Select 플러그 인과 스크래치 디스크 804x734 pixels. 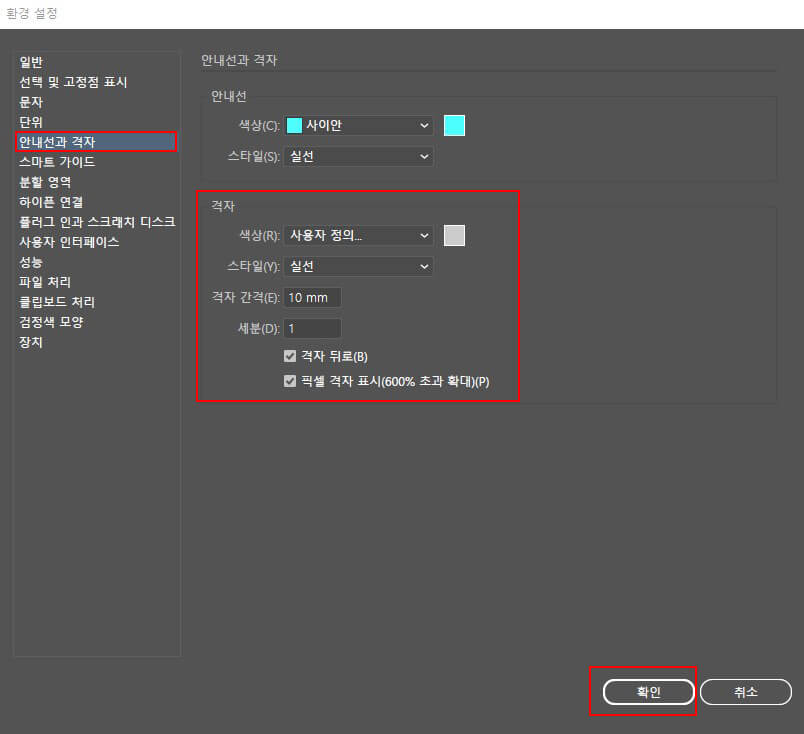pyautogui.click(x=97, y=222)
